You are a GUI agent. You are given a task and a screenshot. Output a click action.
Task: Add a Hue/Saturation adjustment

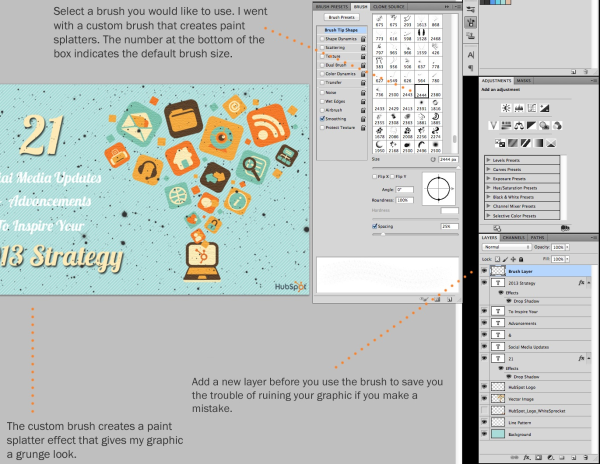tap(506, 125)
